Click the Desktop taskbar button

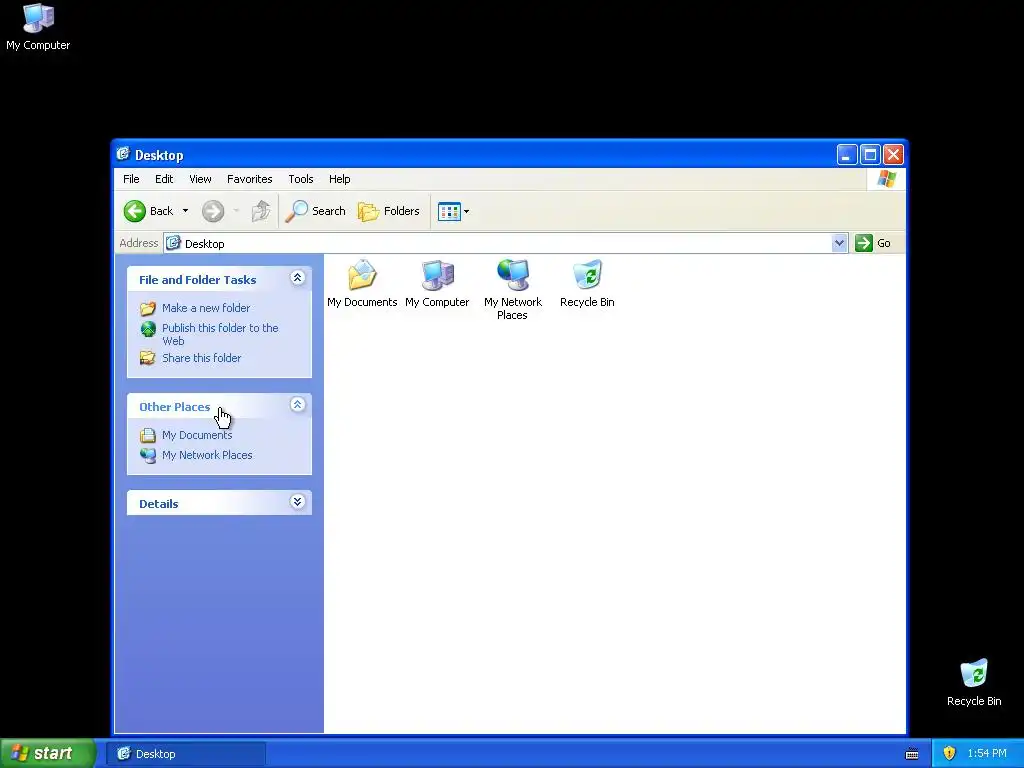pos(186,754)
